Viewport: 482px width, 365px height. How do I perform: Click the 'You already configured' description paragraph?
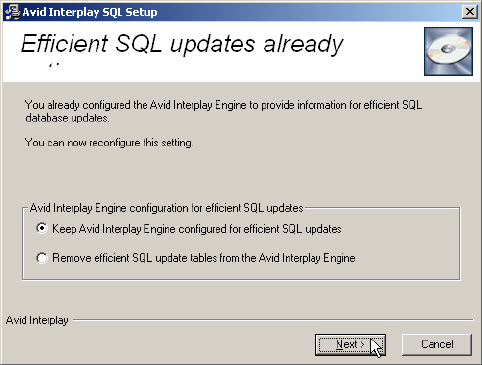(x=223, y=111)
